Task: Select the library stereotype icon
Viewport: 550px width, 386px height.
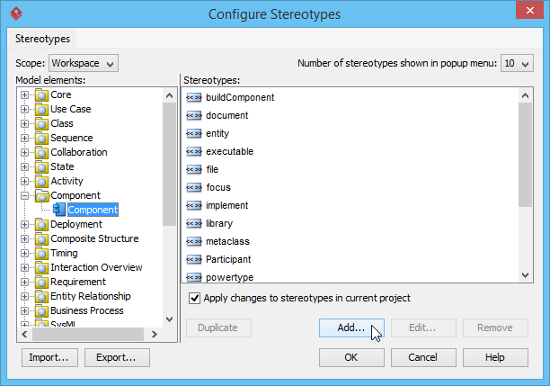Action: [194, 224]
